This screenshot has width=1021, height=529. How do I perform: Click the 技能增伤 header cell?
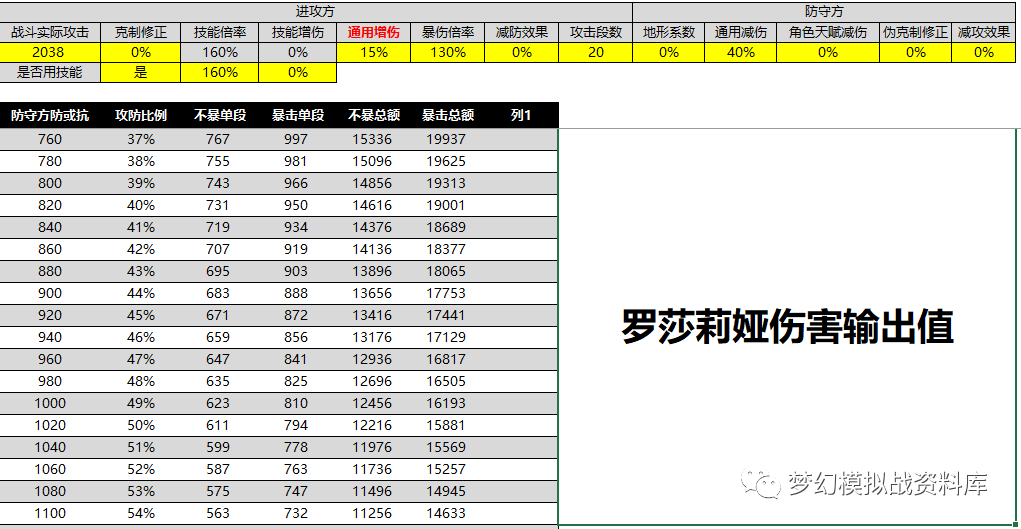click(298, 33)
